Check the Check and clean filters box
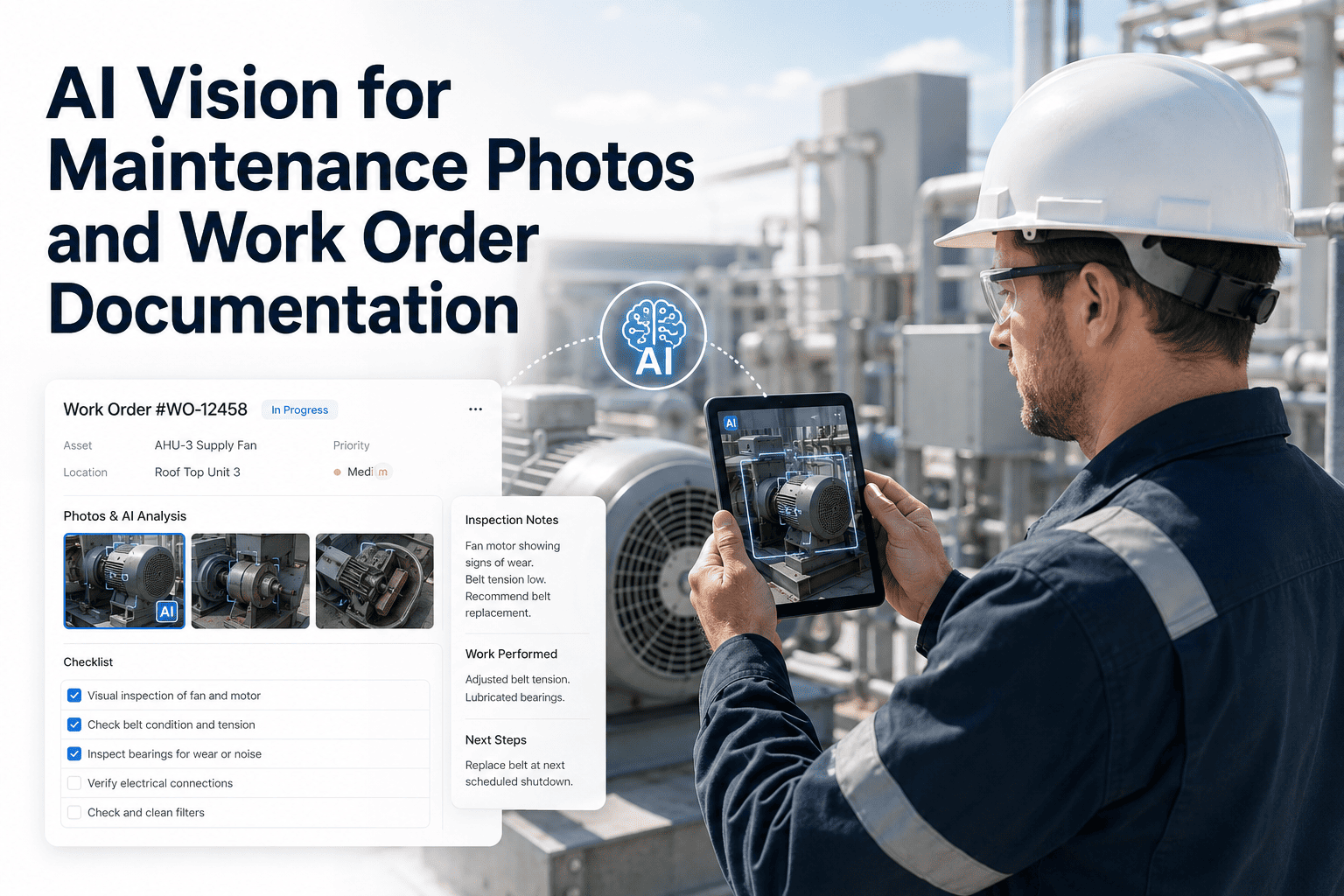The image size is (1344, 896). pos(74,812)
